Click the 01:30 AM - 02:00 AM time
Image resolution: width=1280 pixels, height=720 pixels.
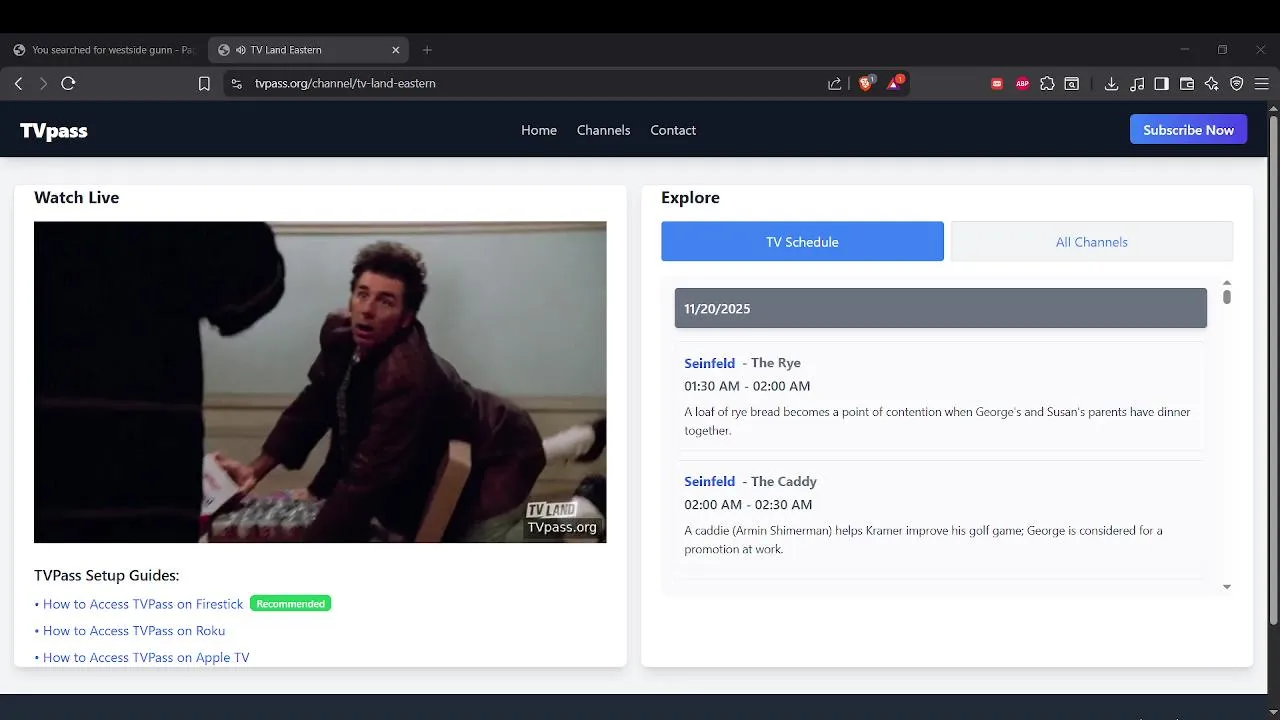pos(747,386)
